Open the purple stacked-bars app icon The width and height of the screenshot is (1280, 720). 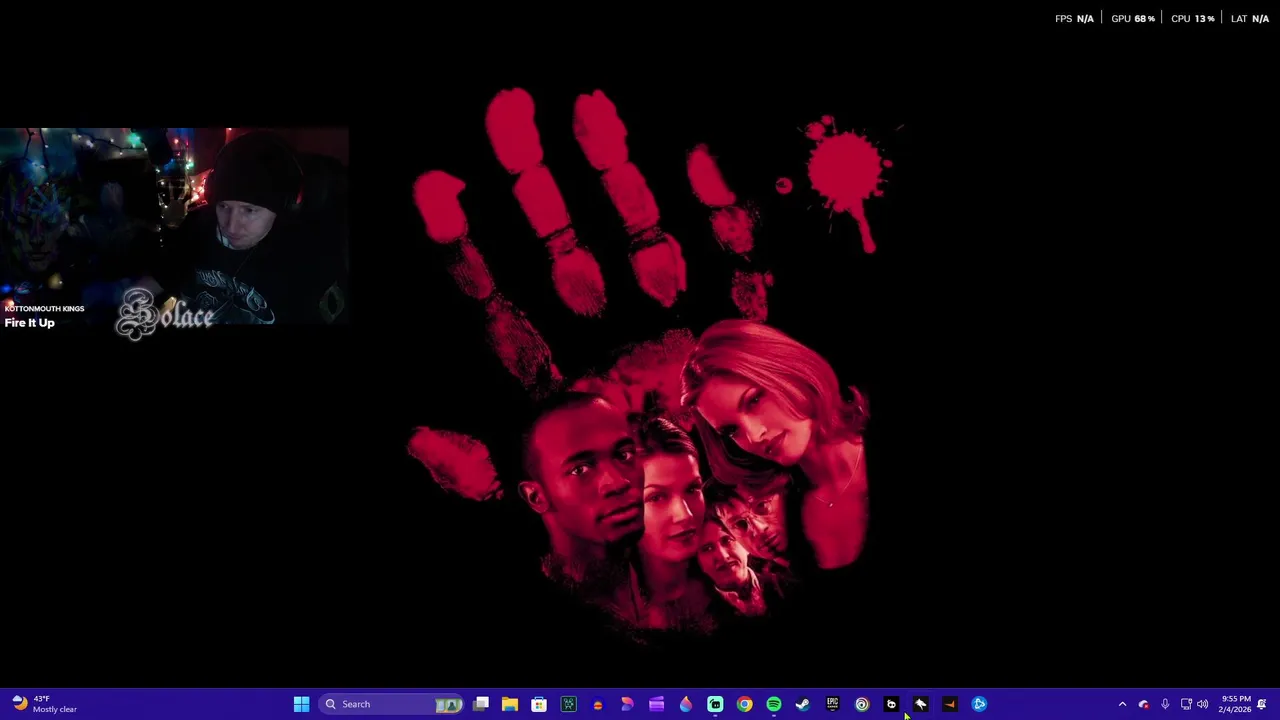(656, 704)
